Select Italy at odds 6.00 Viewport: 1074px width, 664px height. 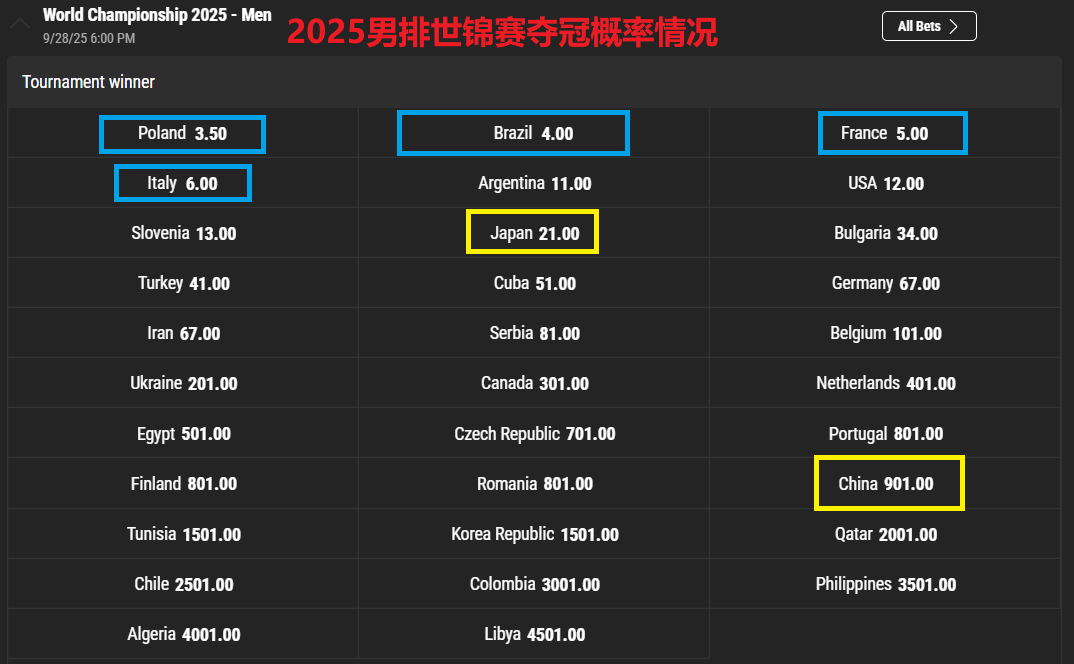pos(182,183)
